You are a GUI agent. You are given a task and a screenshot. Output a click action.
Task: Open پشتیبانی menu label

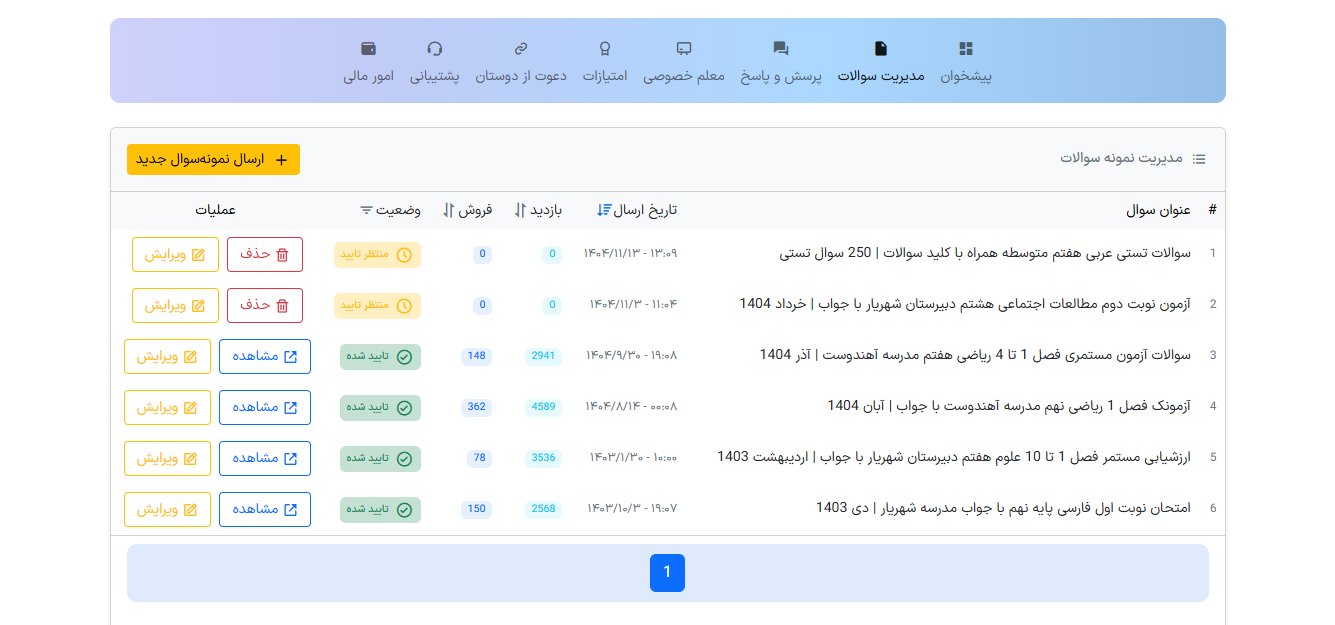pos(434,76)
